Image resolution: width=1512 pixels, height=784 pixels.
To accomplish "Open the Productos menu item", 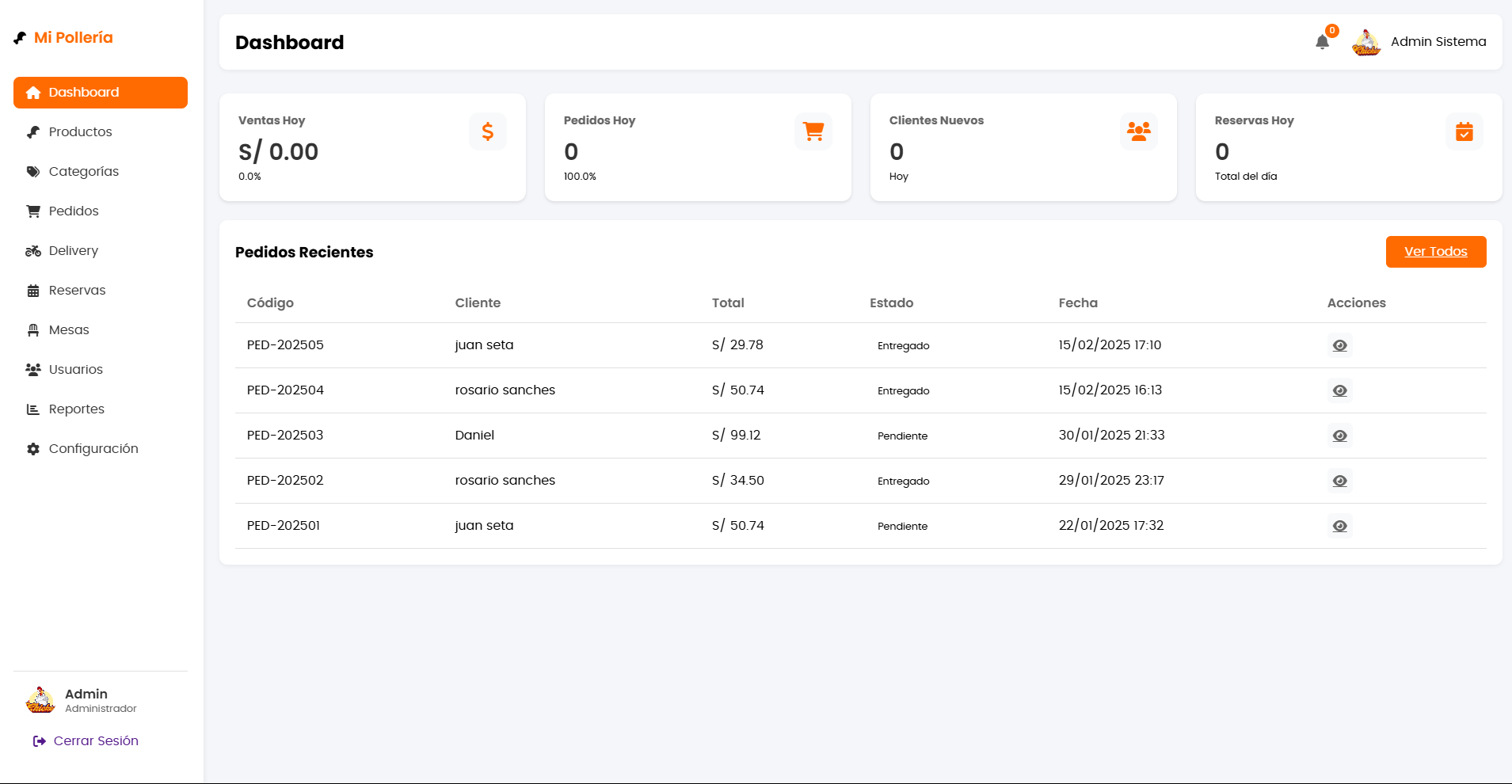I will (x=80, y=132).
